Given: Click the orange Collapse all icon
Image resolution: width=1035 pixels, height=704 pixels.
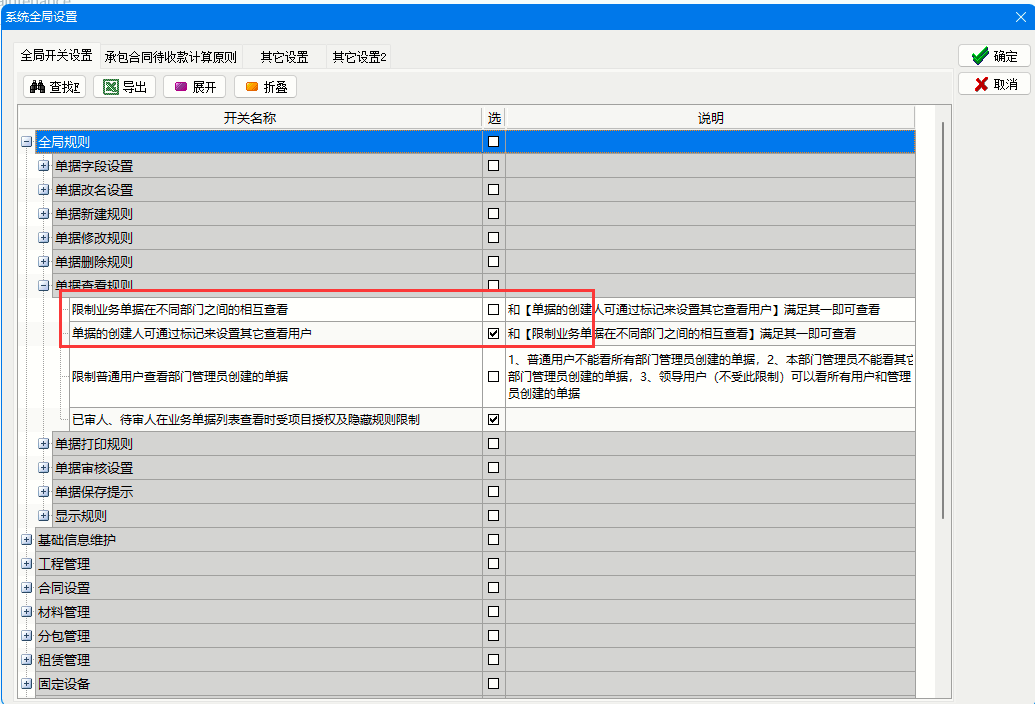Looking at the screenshot, I should pos(252,87).
